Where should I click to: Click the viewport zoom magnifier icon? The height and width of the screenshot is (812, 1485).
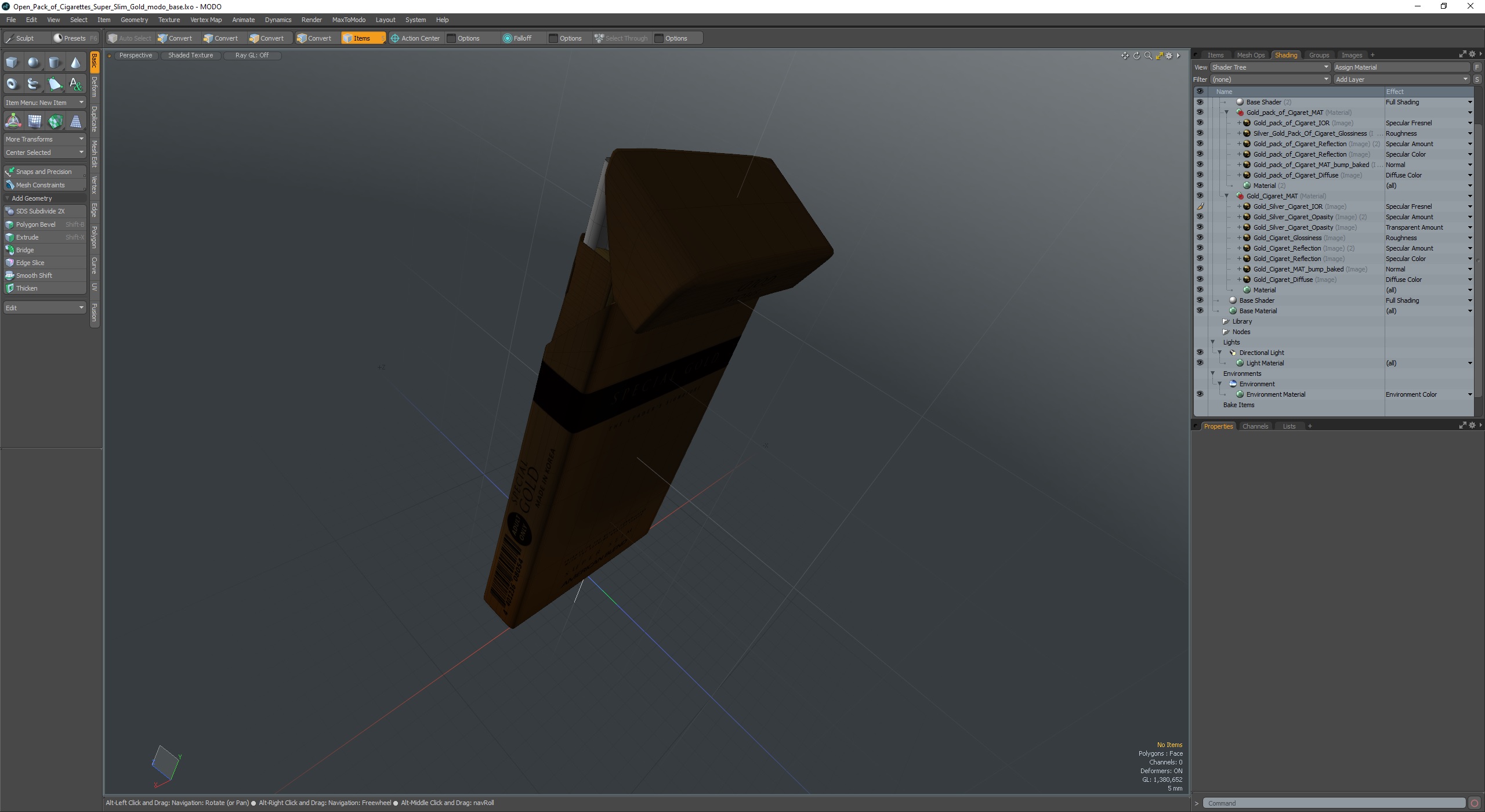[1147, 56]
